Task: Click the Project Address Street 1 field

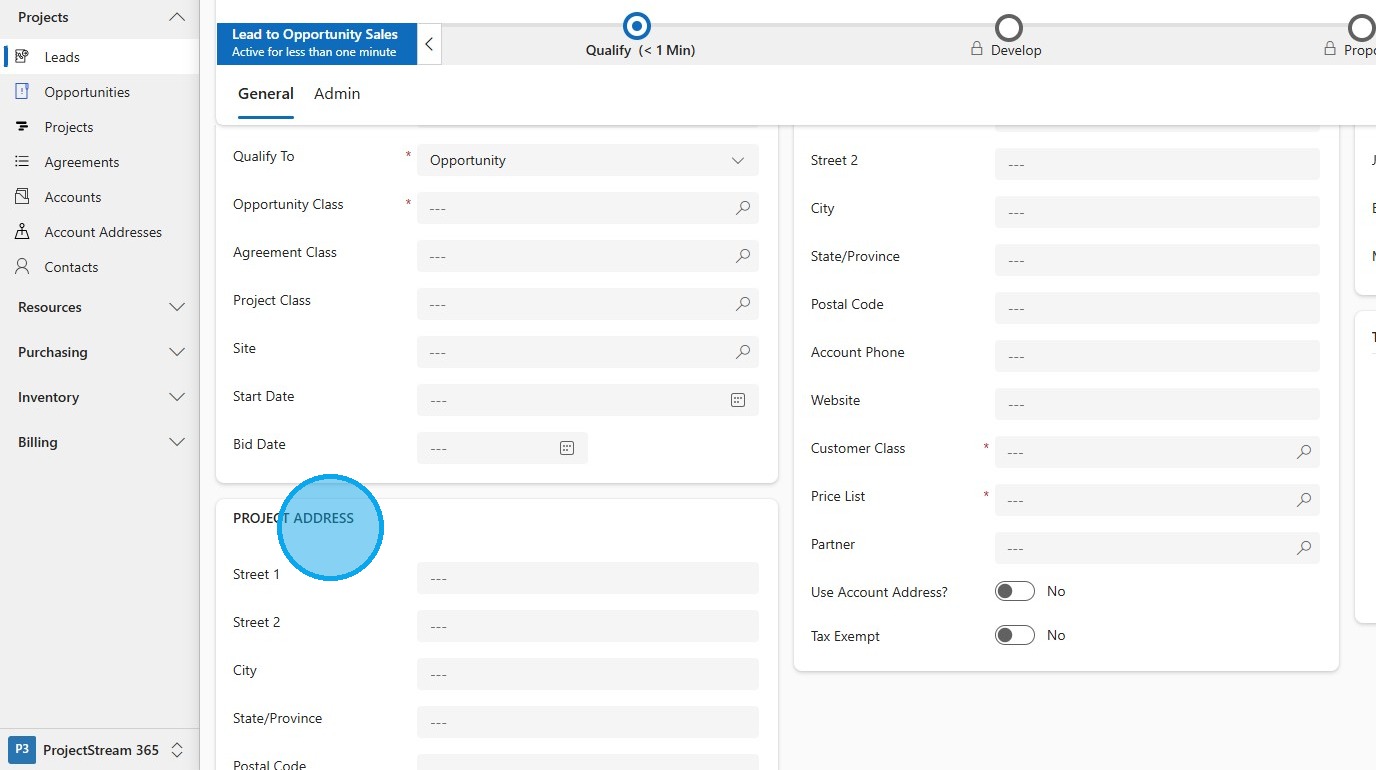Action: click(x=588, y=578)
